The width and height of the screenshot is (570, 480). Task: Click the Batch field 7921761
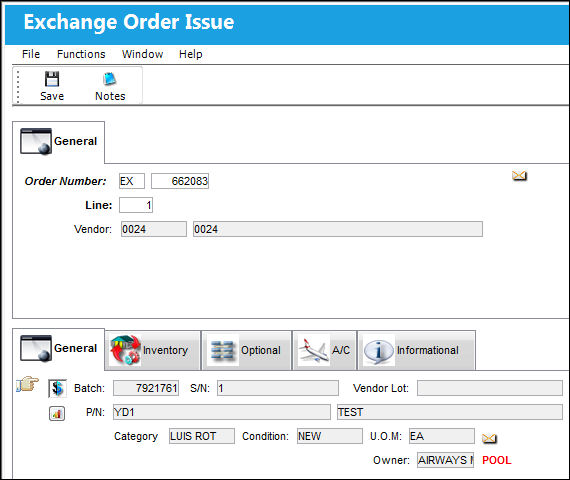click(146, 388)
